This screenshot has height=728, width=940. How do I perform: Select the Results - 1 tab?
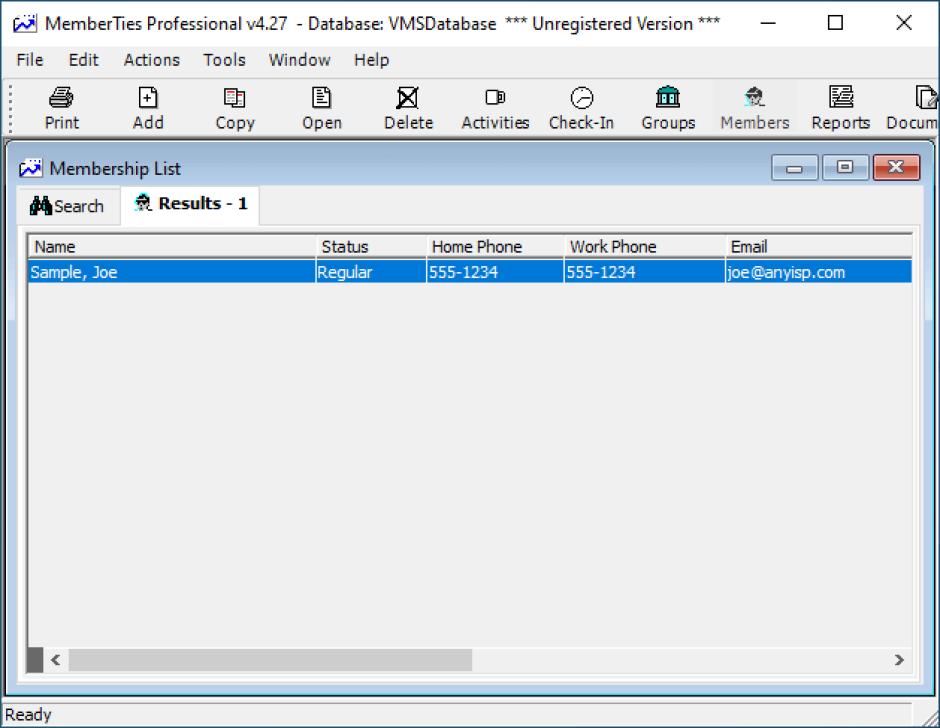191,204
